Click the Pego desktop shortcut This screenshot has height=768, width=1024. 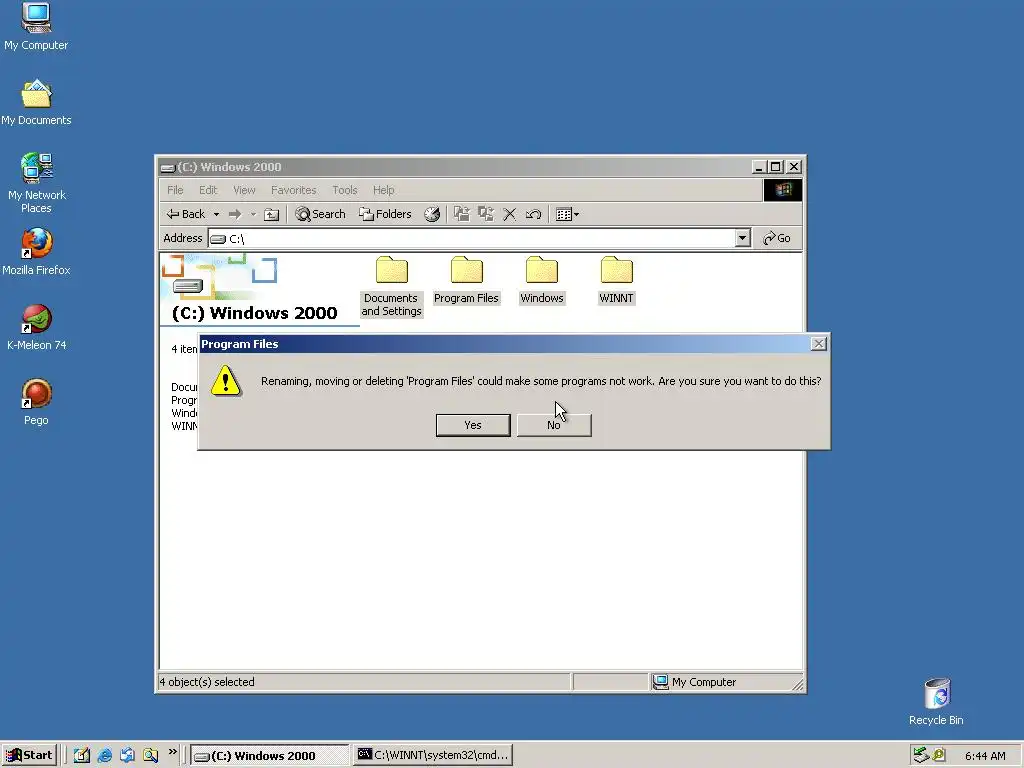click(36, 402)
